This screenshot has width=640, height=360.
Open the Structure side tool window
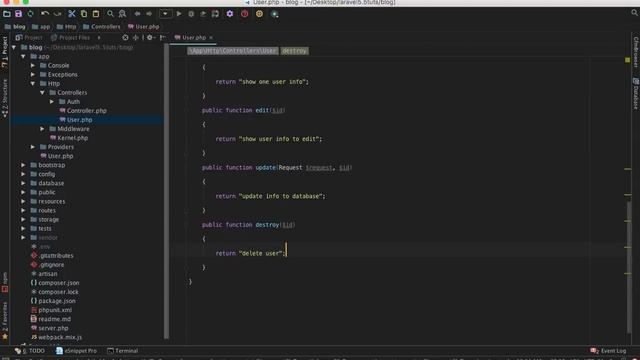click(x=5, y=98)
